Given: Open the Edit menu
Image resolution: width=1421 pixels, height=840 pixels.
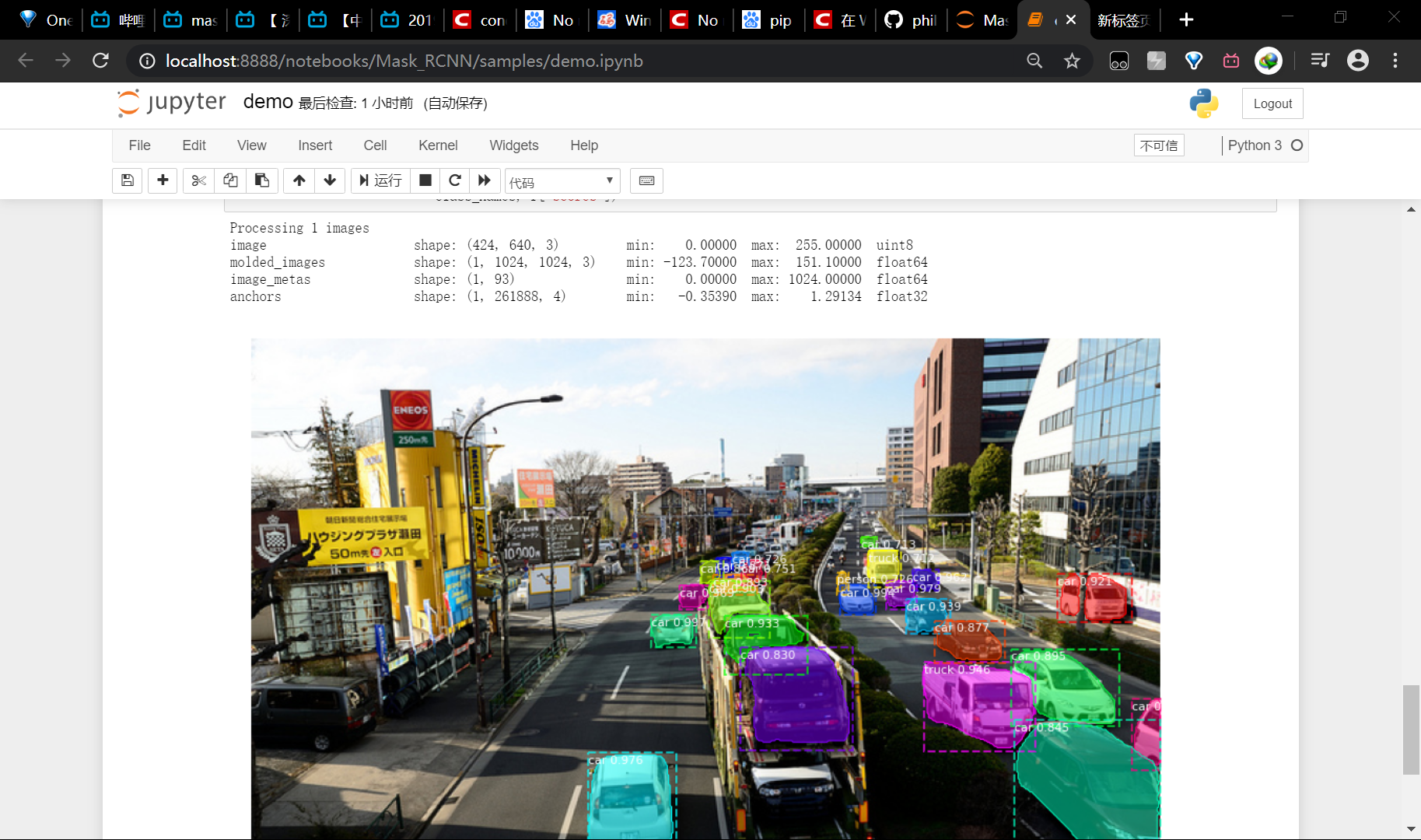Looking at the screenshot, I should (x=194, y=145).
